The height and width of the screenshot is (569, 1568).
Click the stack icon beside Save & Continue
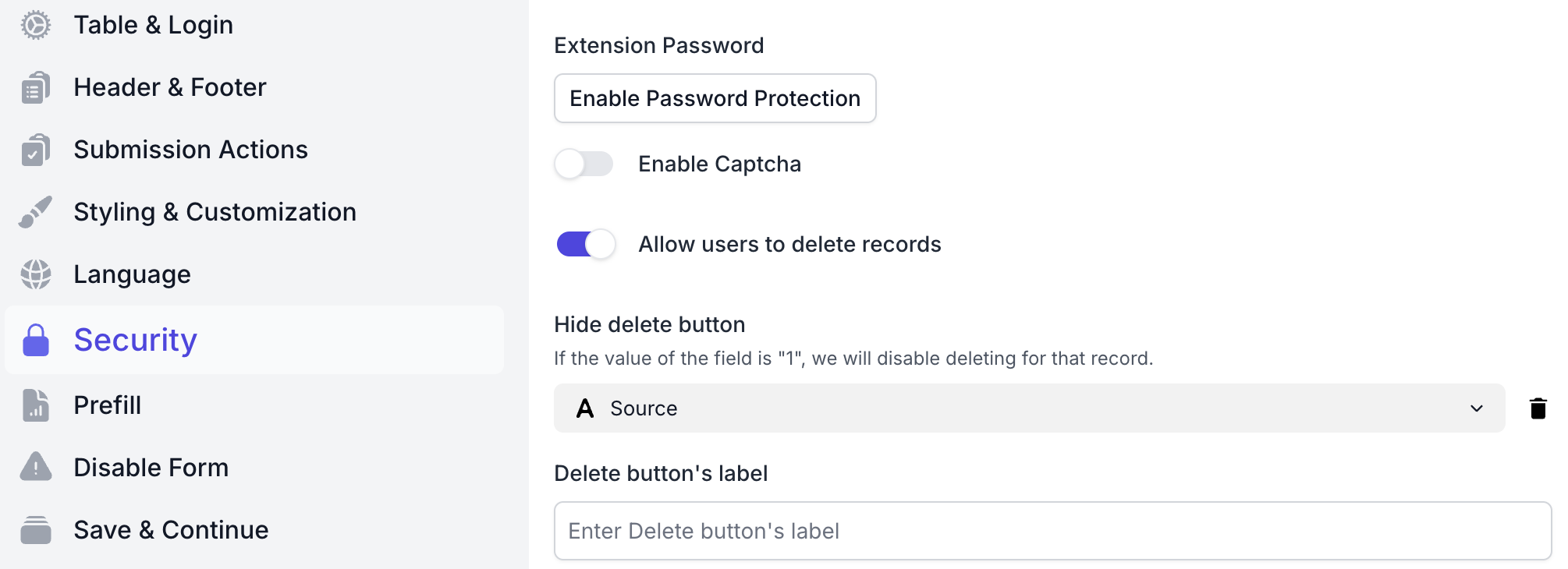click(35, 530)
